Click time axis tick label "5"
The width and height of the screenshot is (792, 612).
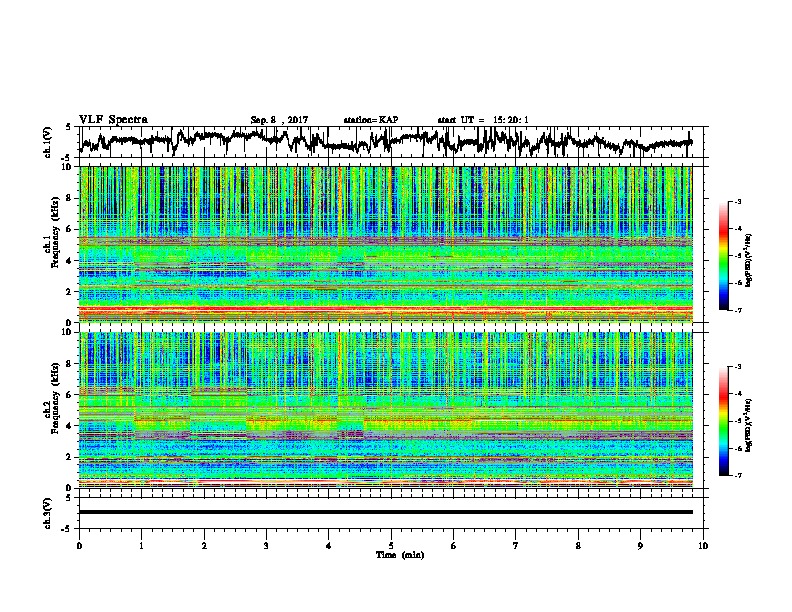pos(391,546)
